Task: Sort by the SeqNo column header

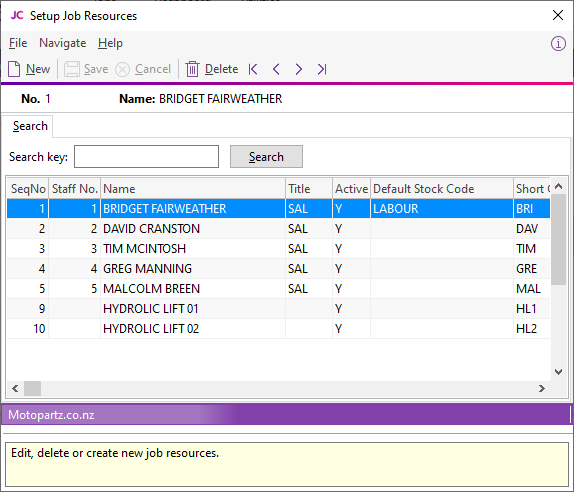Action: click(x=28, y=189)
